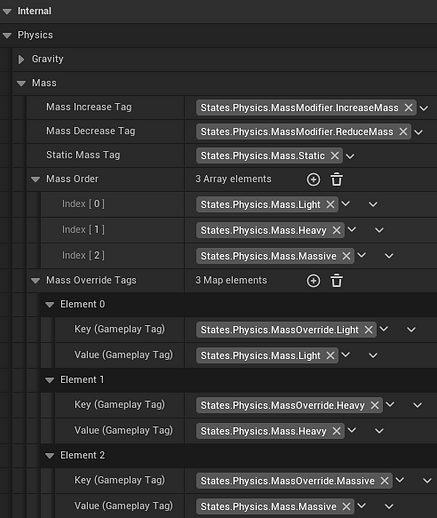The width and height of the screenshot is (437, 518).
Task: Open row options menu for MassOverride.Heavy key row
Action: pyautogui.click(x=418, y=405)
